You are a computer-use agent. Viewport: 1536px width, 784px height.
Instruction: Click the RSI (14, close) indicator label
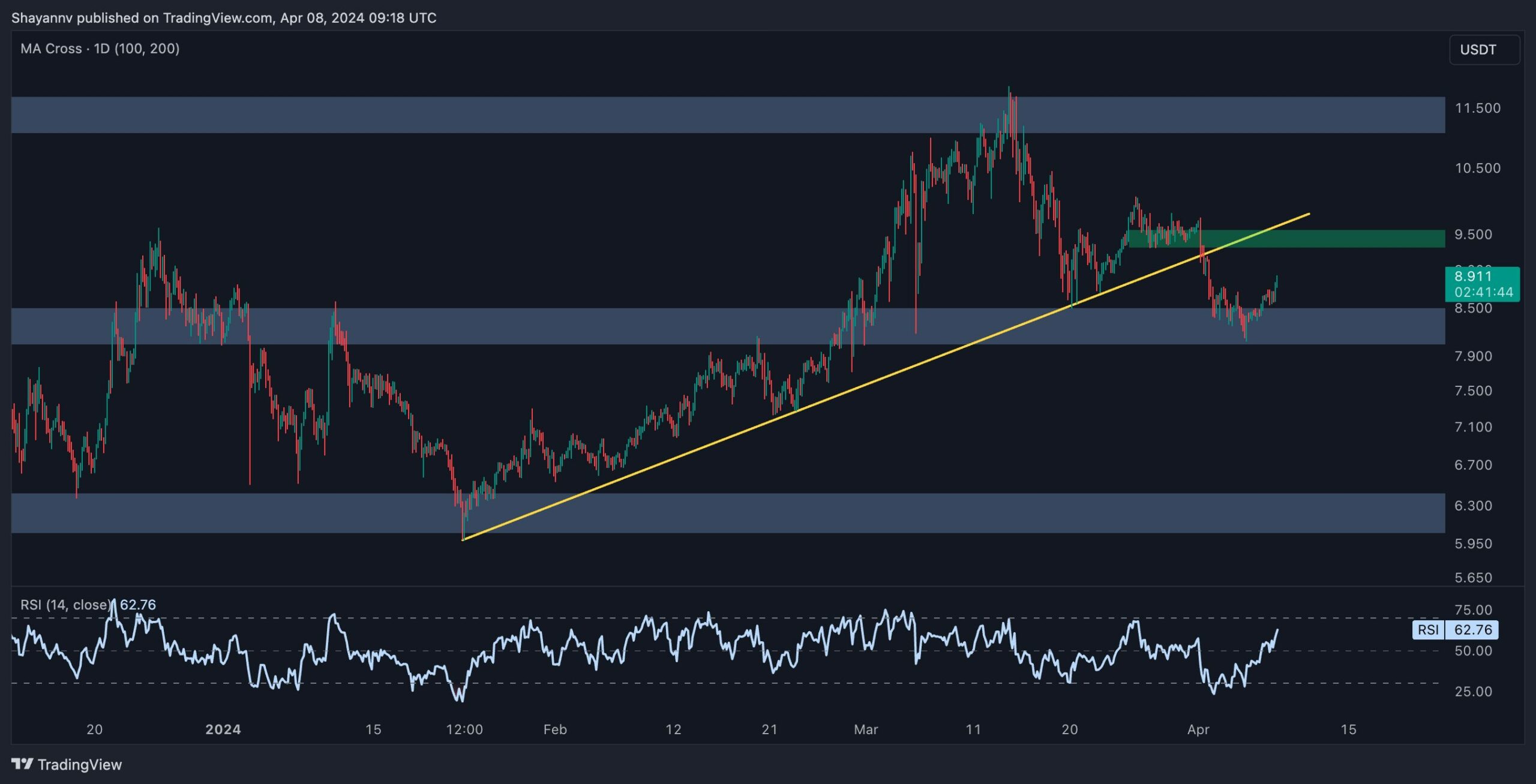tap(66, 605)
